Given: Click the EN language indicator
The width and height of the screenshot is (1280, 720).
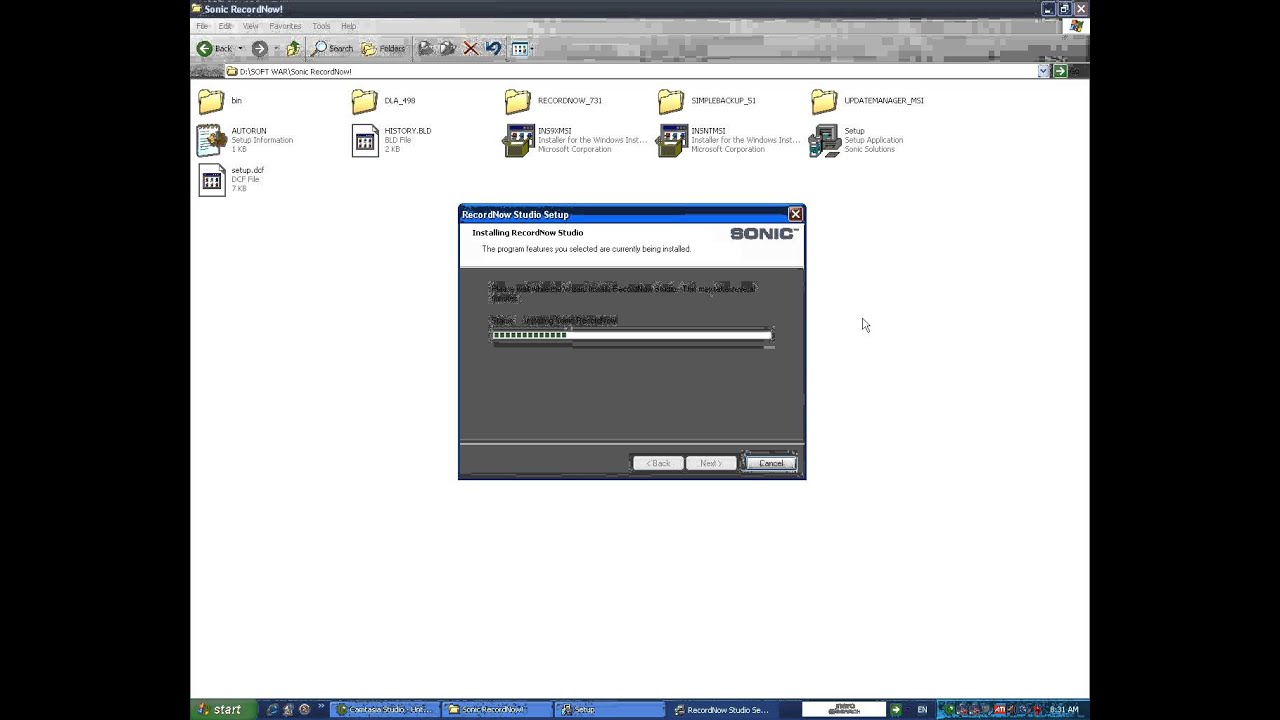Looking at the screenshot, I should 922,710.
